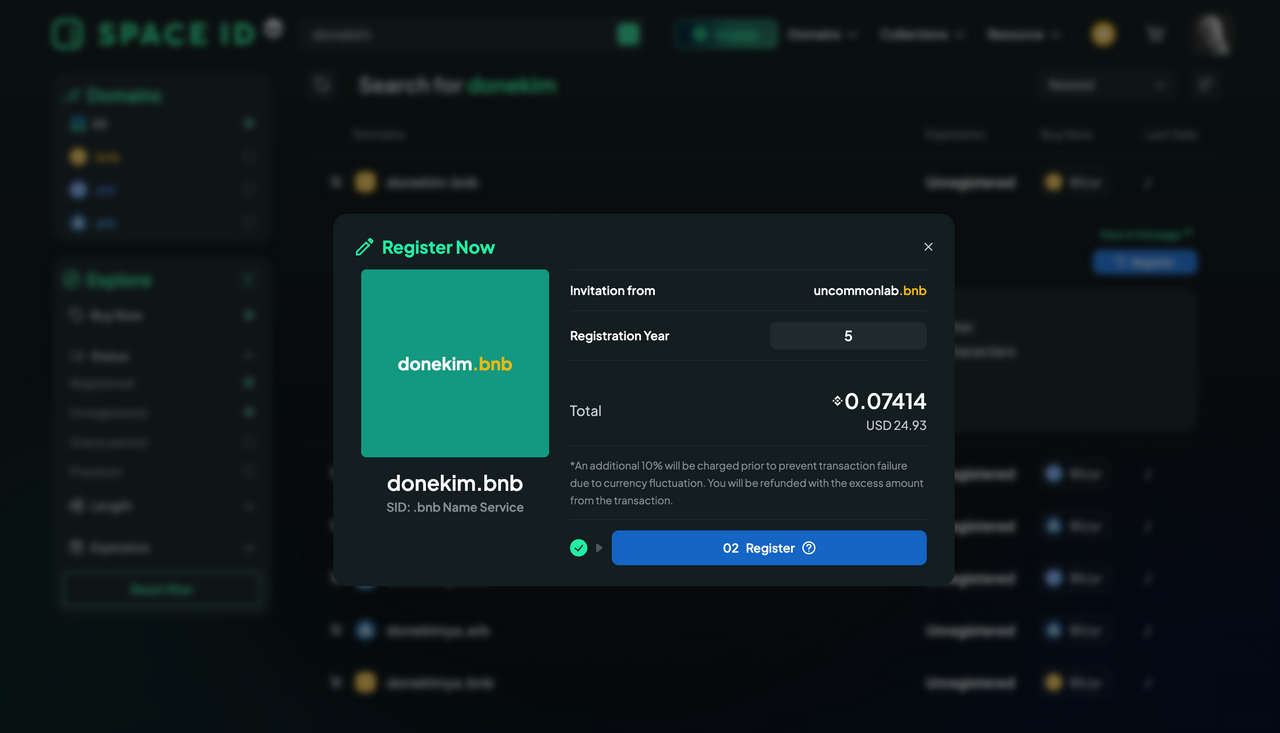Click the uncommonlab.bnb invitation name
1280x733 pixels.
coord(870,291)
